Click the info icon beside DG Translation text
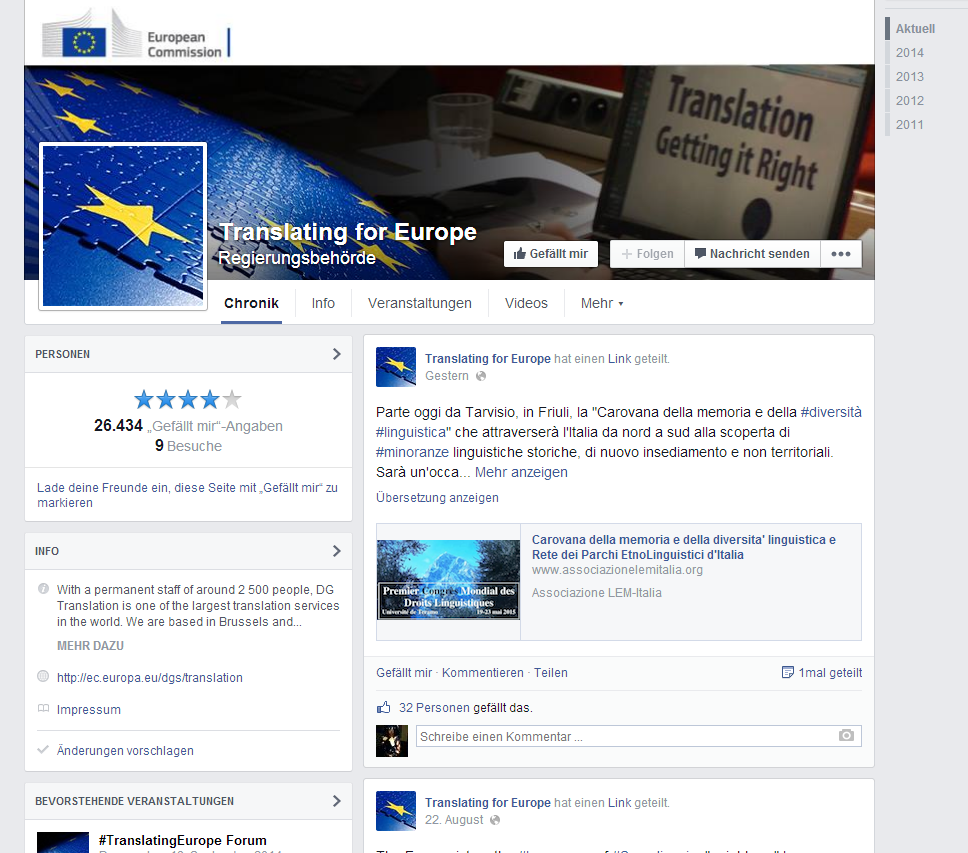Image resolution: width=968 pixels, height=853 pixels. tap(43, 588)
